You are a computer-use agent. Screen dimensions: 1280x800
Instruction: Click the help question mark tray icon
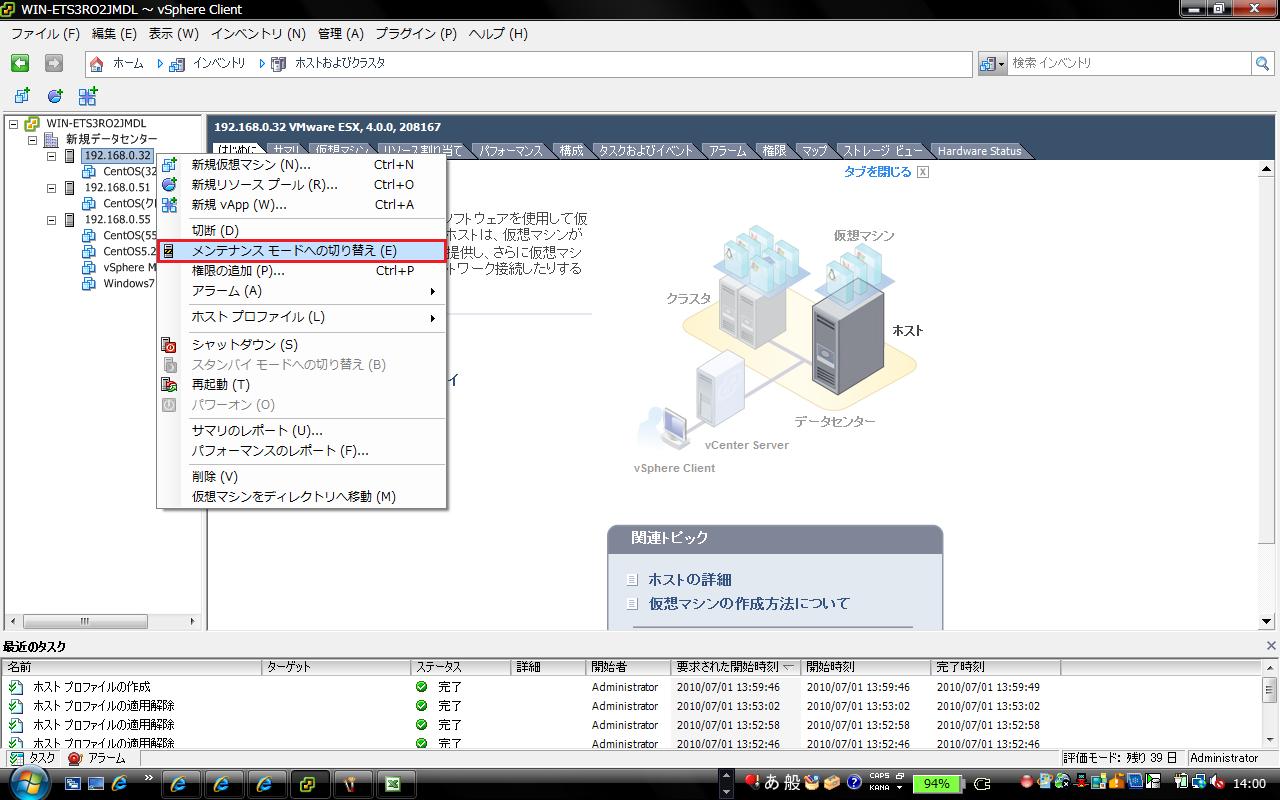[854, 783]
